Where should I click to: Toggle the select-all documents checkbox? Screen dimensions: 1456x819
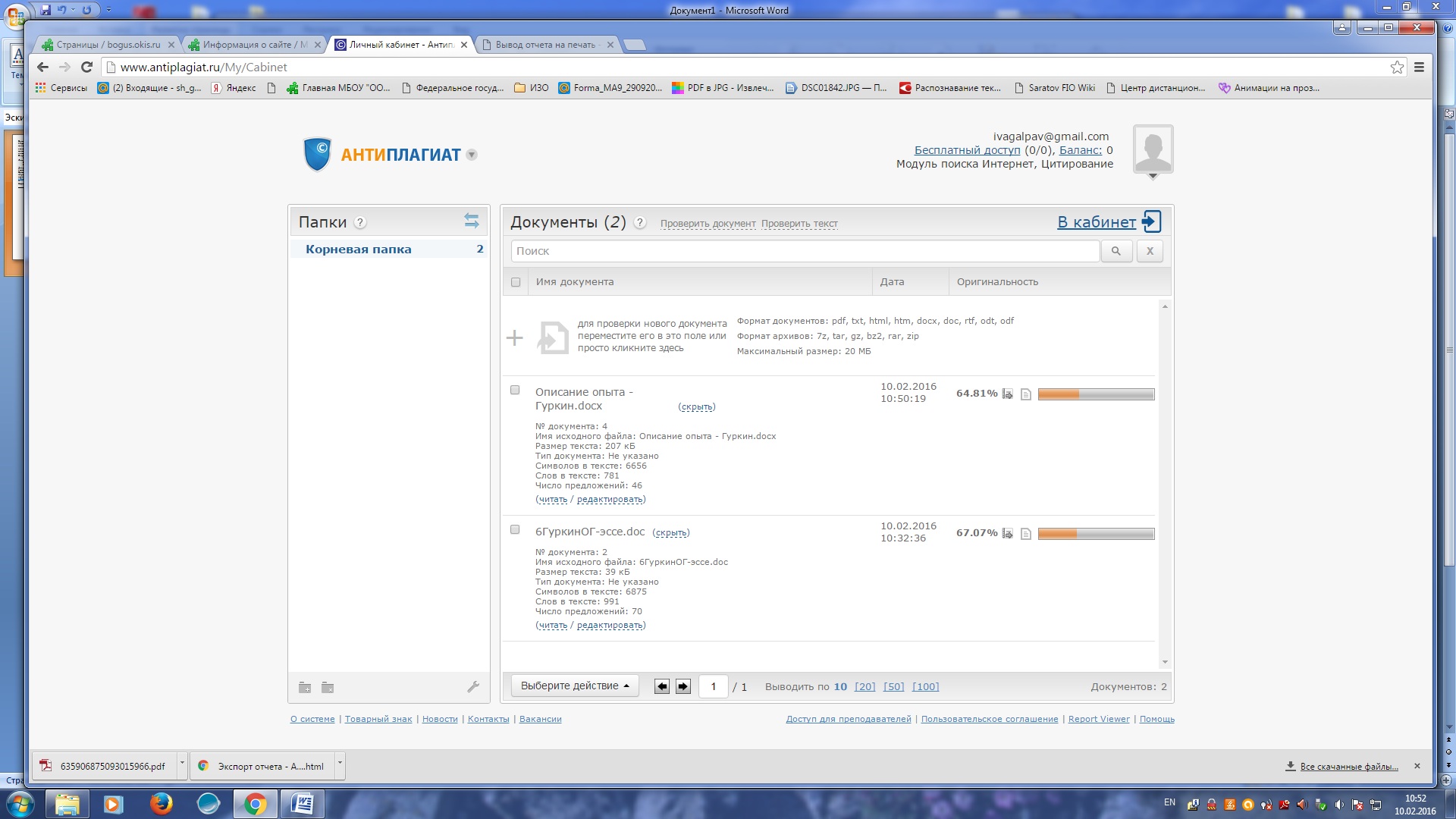516,282
